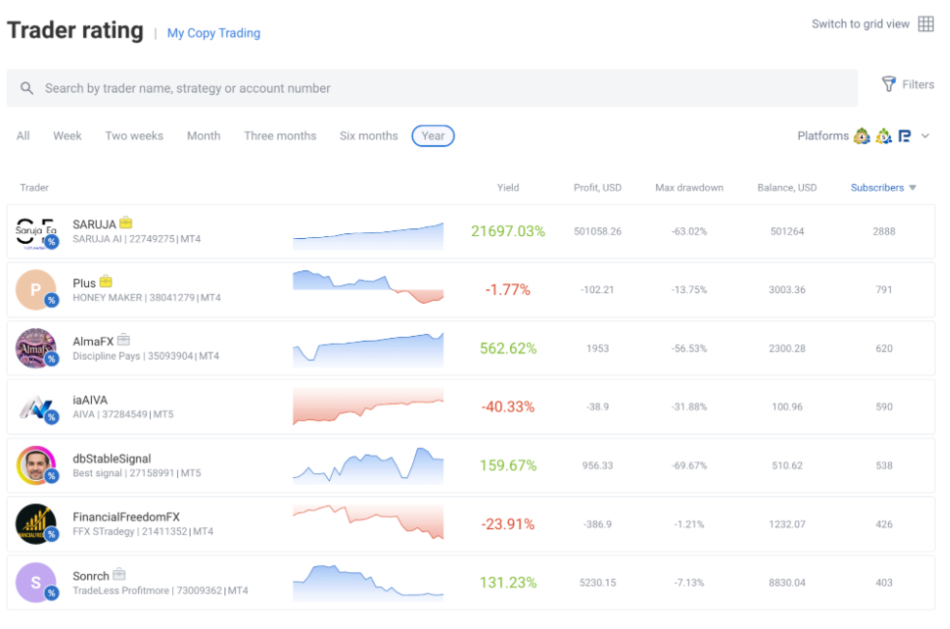Image resolution: width=950 pixels, height=629 pixels.
Task: Open Sonrch trader name
Action: (x=91, y=576)
